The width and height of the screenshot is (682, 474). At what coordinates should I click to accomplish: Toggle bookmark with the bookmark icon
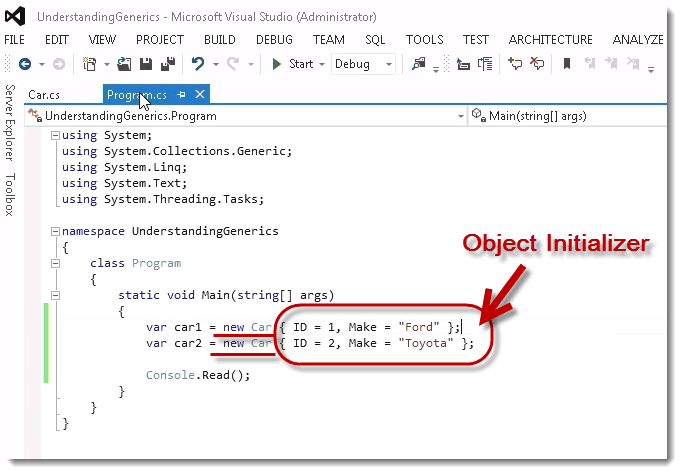coord(566,64)
